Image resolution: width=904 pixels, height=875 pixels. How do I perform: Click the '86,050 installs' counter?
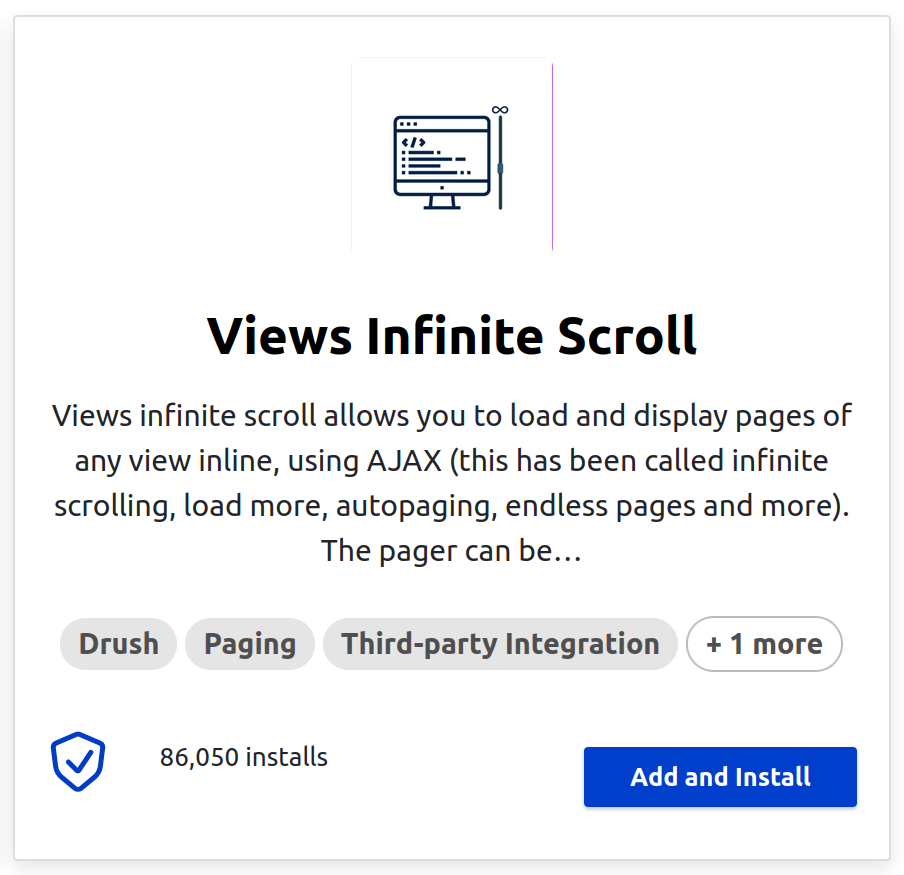tap(244, 757)
